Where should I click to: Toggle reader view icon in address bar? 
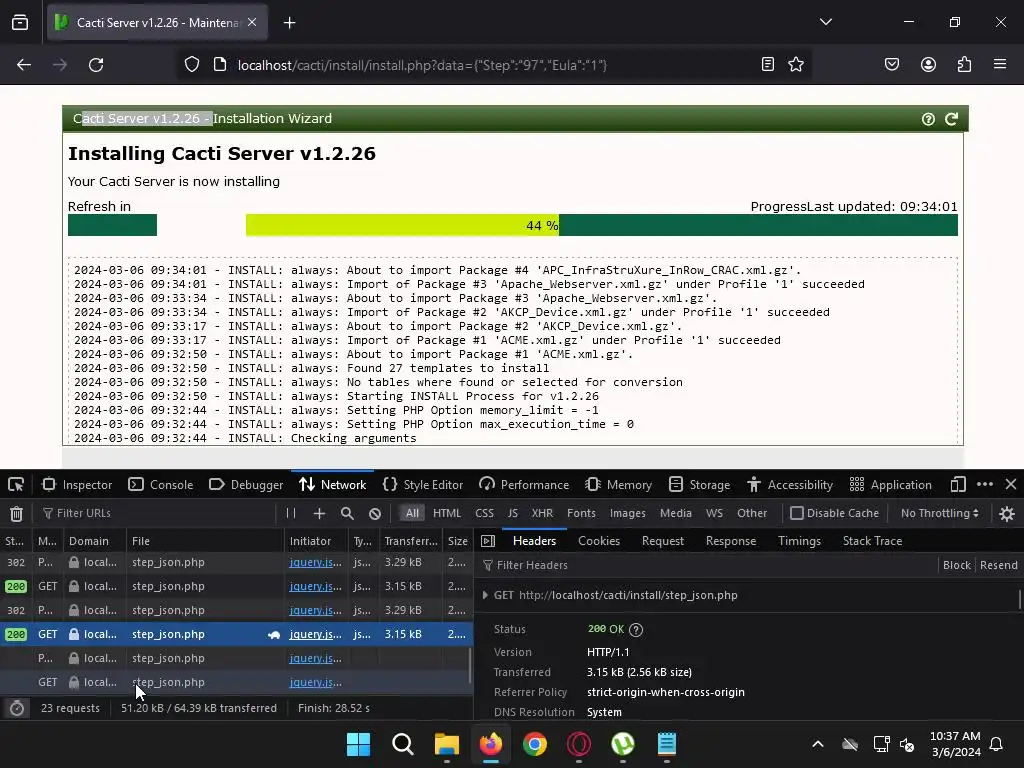(x=768, y=64)
